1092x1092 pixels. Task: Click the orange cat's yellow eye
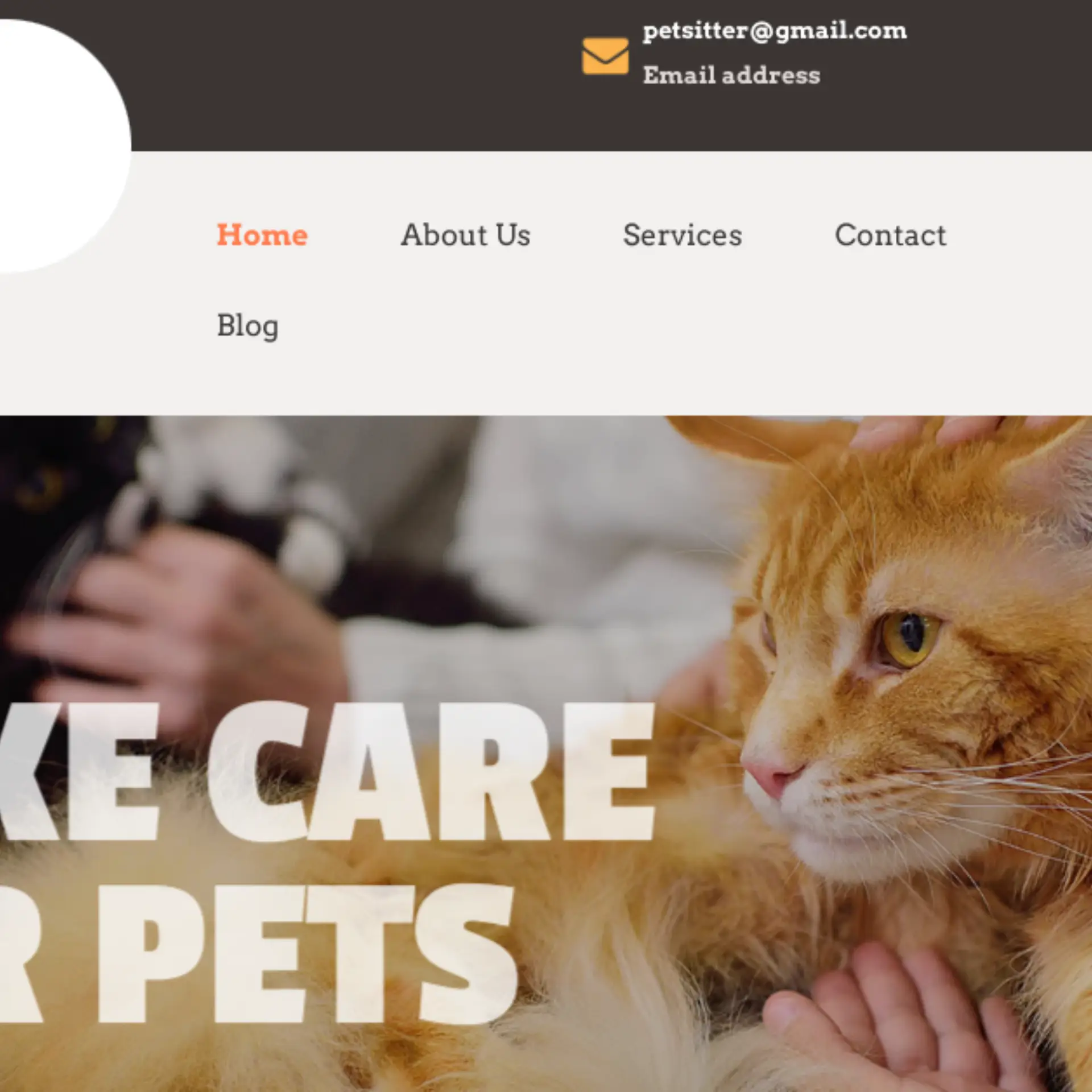(x=909, y=638)
